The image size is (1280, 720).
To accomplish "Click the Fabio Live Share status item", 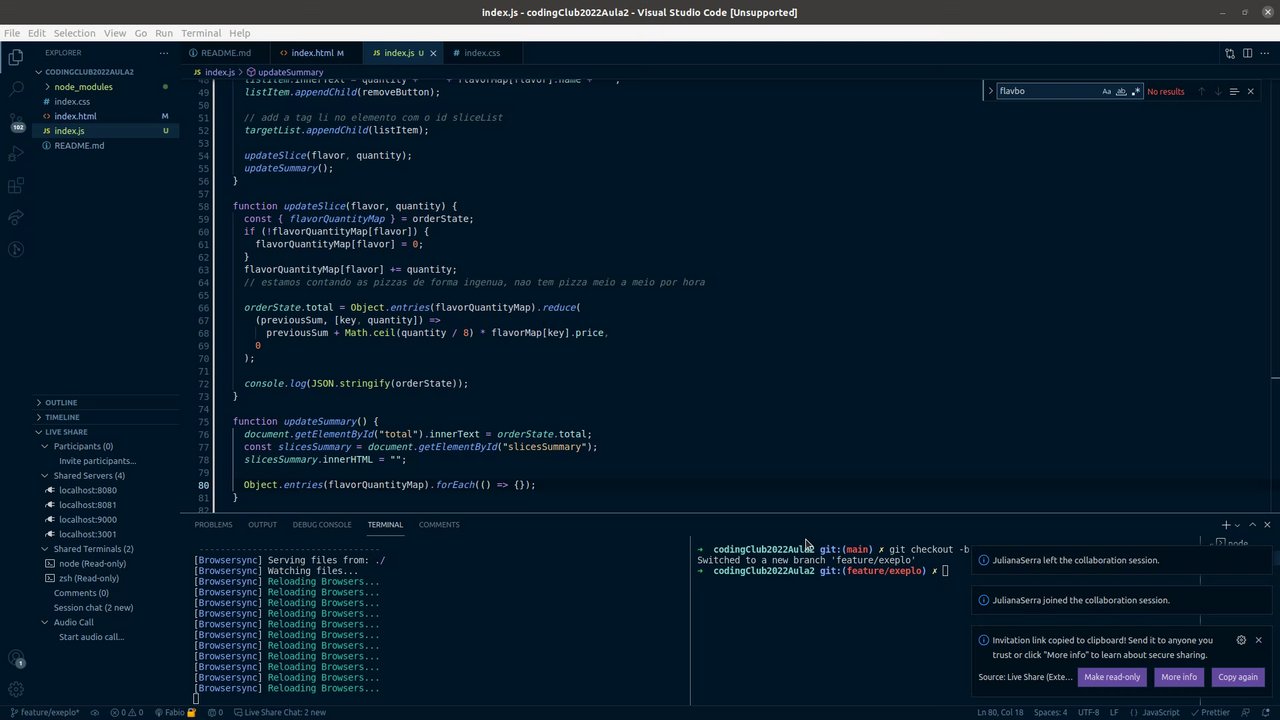I will click(x=174, y=713).
